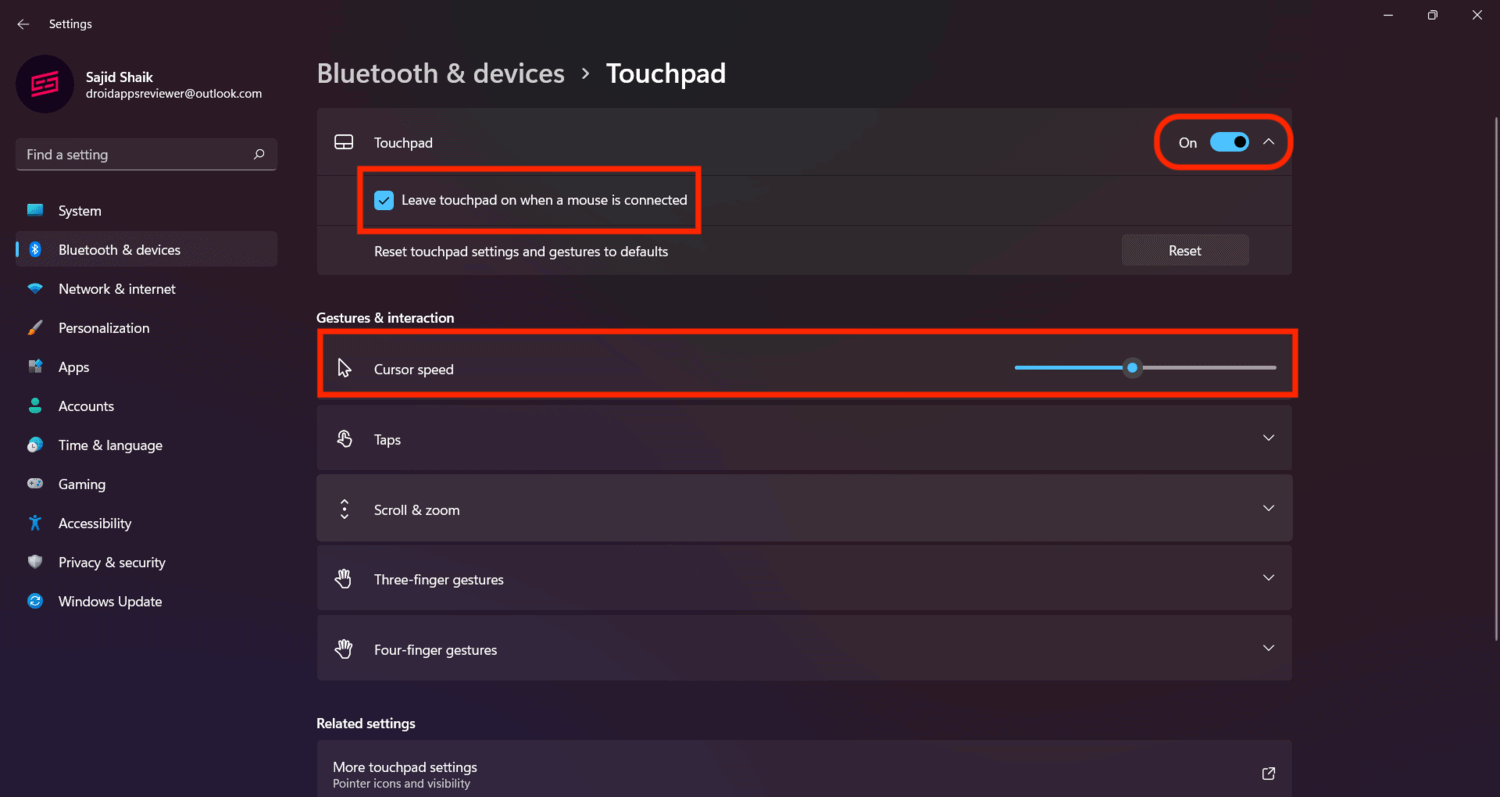Image resolution: width=1500 pixels, height=797 pixels.
Task: Click the Reset button for touchpad defaults
Action: pos(1185,250)
